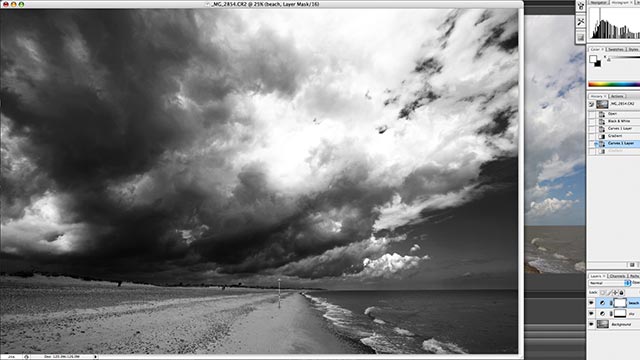
Task: Click the sky layer adjustment icon
Action: click(602, 313)
